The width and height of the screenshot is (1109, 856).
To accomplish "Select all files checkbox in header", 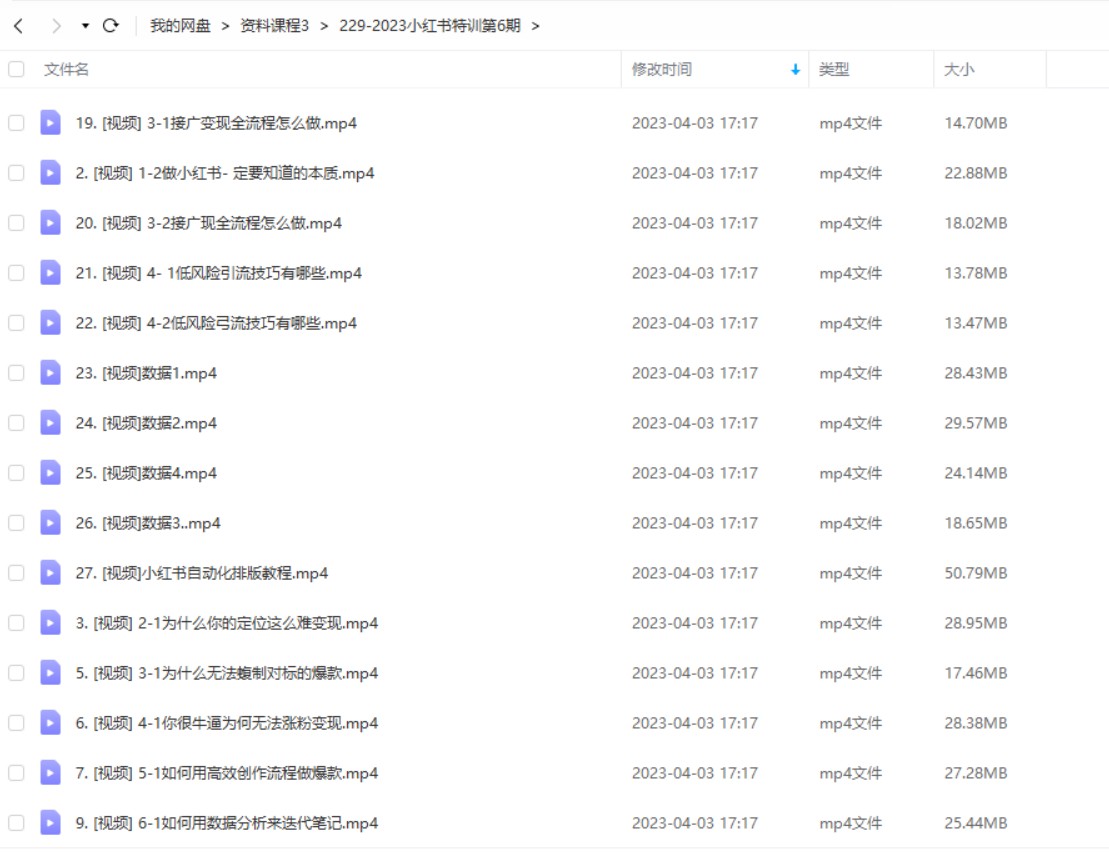I will coord(16,69).
